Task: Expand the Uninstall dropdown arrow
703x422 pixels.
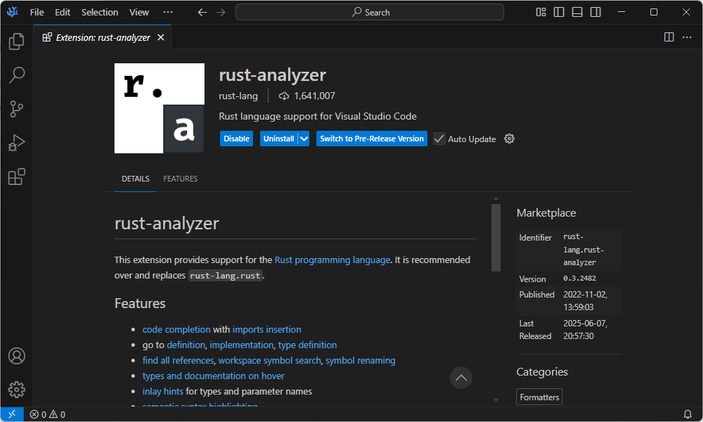Action: pyautogui.click(x=304, y=139)
